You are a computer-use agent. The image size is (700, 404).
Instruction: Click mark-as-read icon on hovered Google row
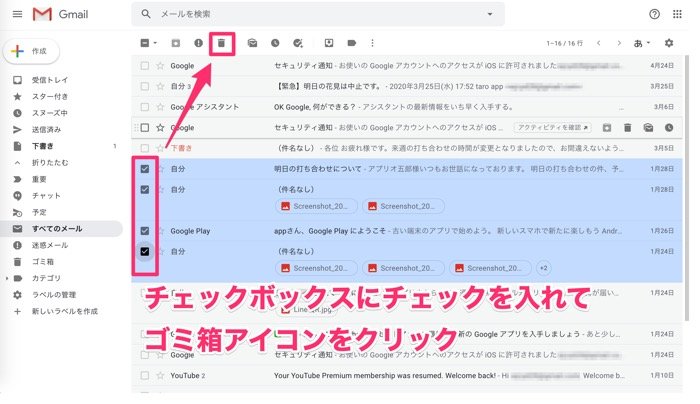click(x=648, y=128)
